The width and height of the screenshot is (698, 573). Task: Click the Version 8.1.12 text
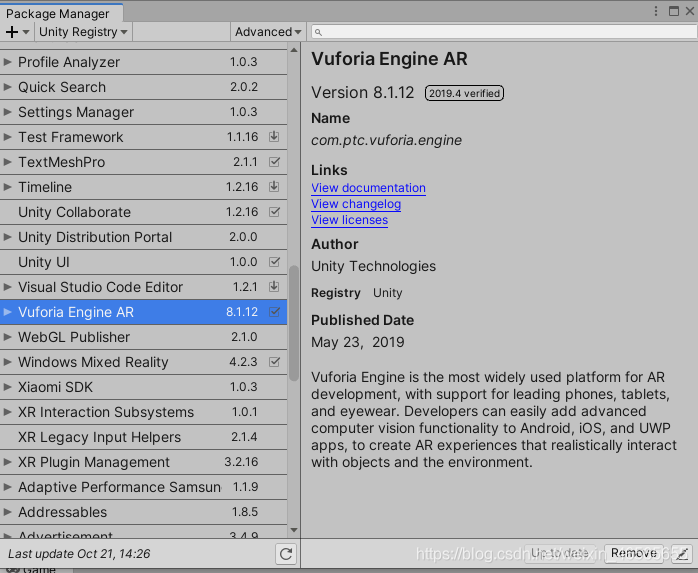point(362,93)
